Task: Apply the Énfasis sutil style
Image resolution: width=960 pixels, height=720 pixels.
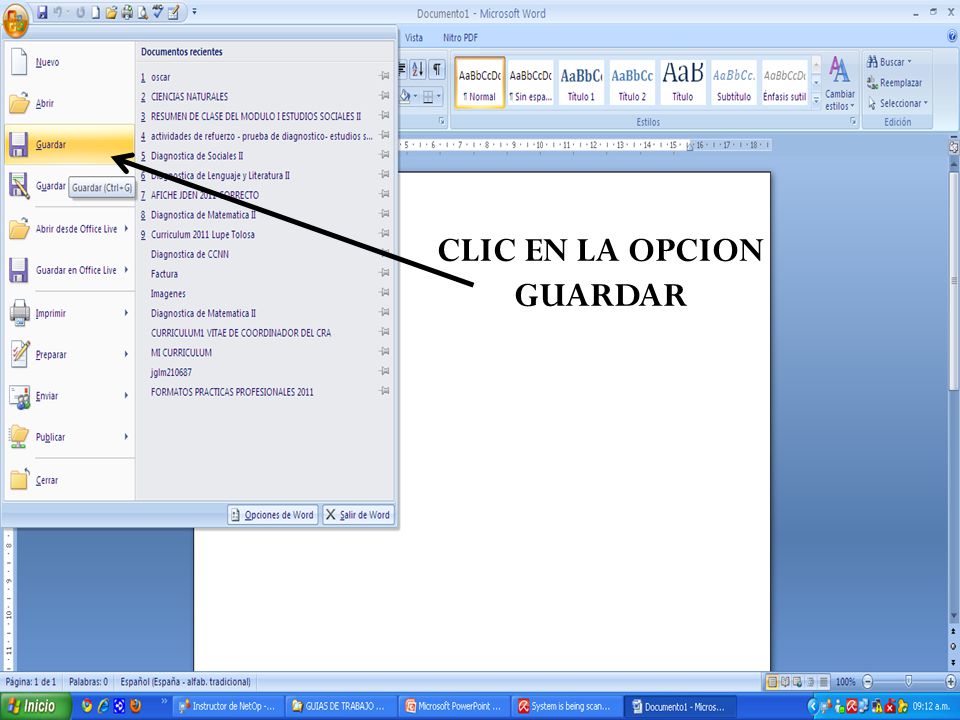Action: point(784,83)
